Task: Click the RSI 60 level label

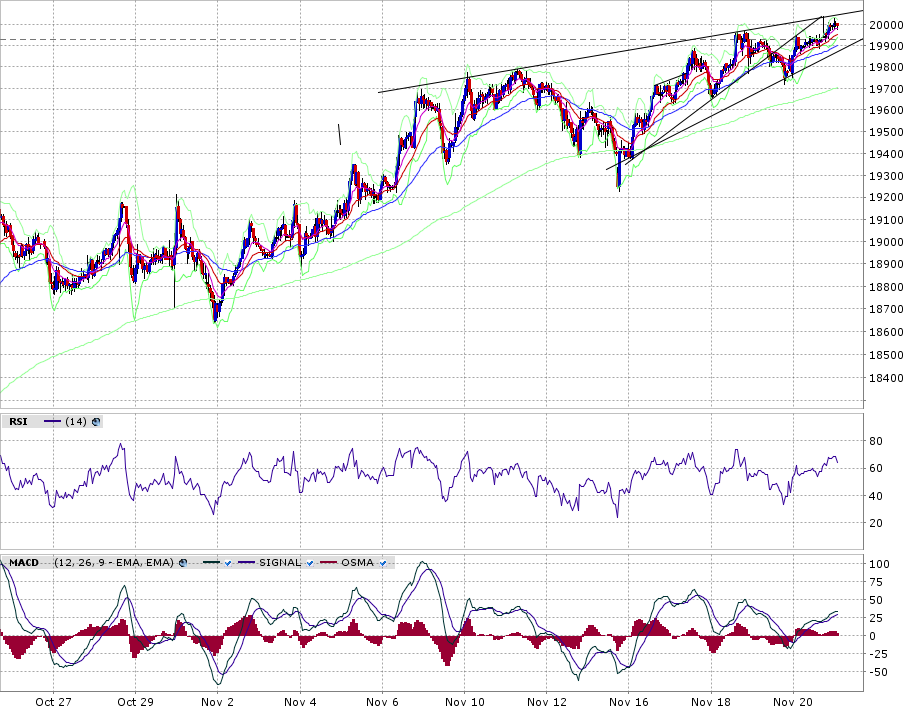Action: click(x=876, y=468)
